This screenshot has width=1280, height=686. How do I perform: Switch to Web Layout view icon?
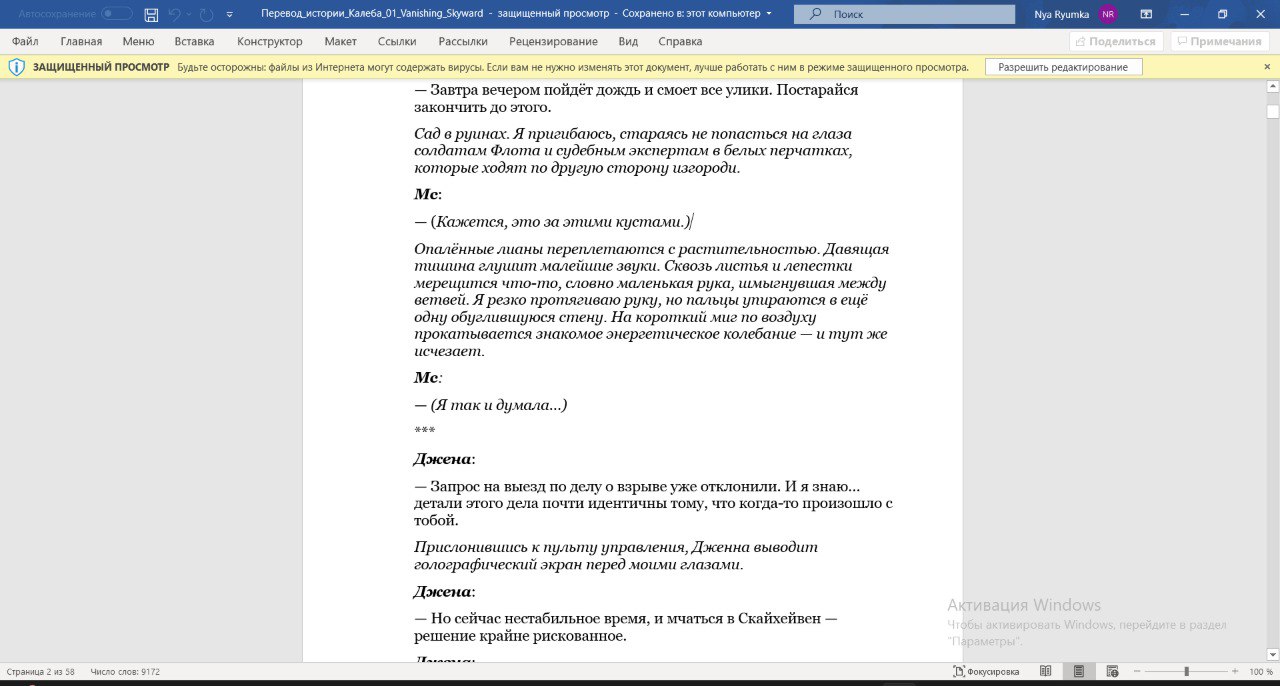[x=1112, y=672]
